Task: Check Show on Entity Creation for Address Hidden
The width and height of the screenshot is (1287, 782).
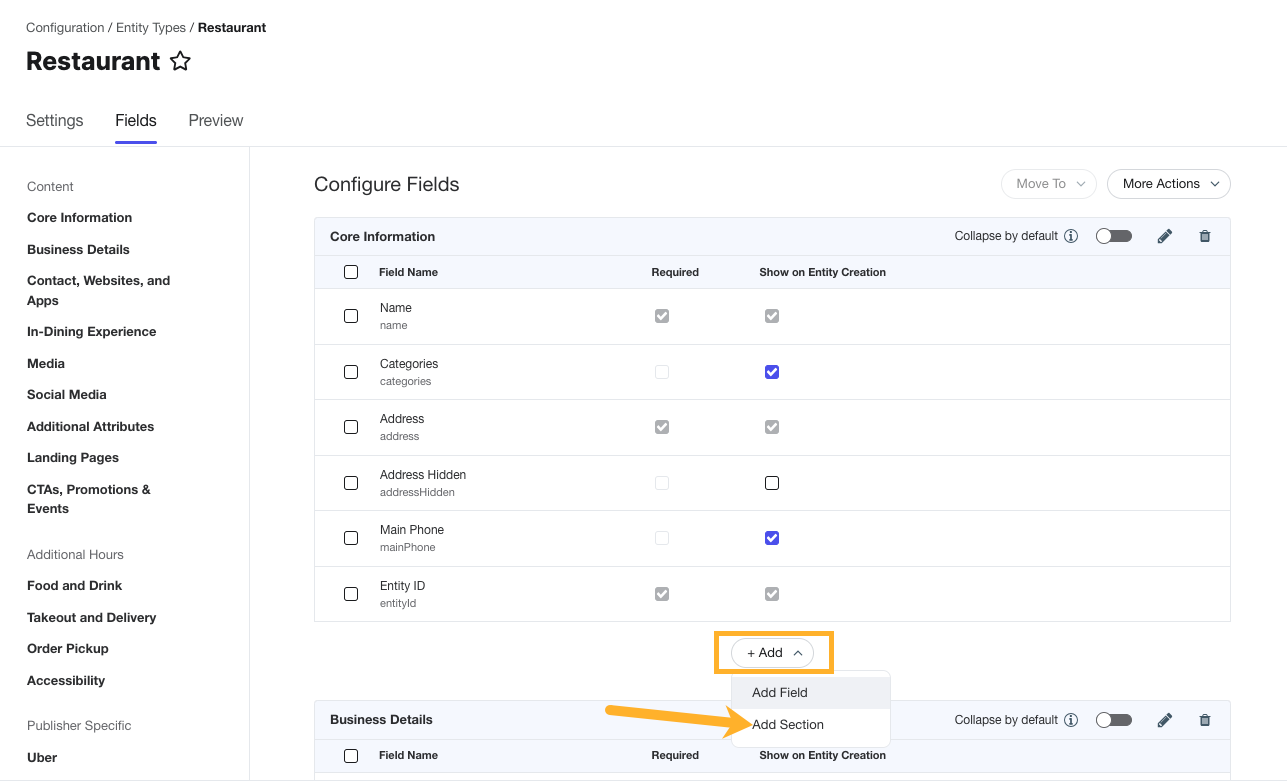Action: point(771,483)
